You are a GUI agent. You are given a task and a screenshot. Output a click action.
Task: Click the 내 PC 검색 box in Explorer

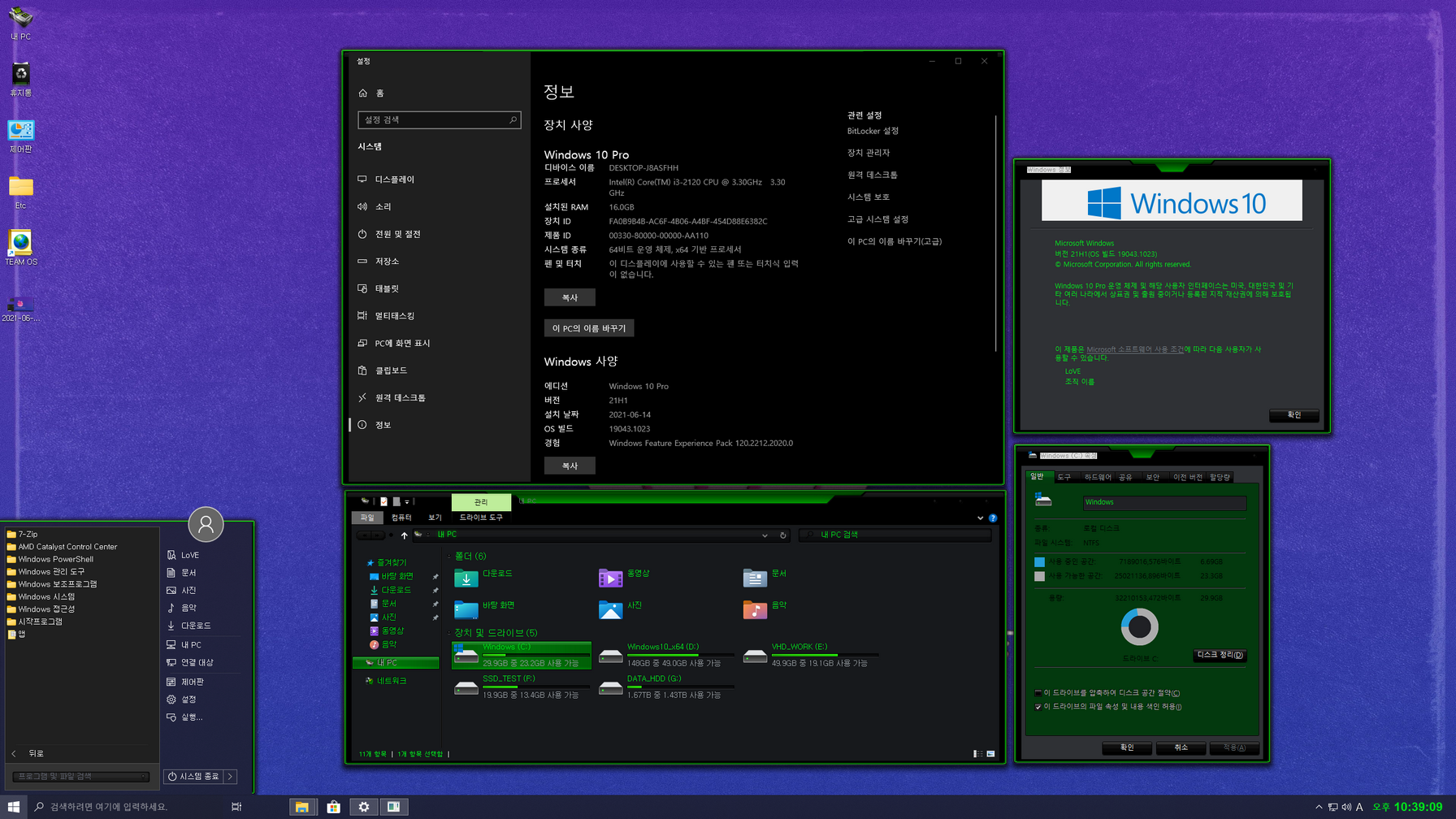[895, 535]
